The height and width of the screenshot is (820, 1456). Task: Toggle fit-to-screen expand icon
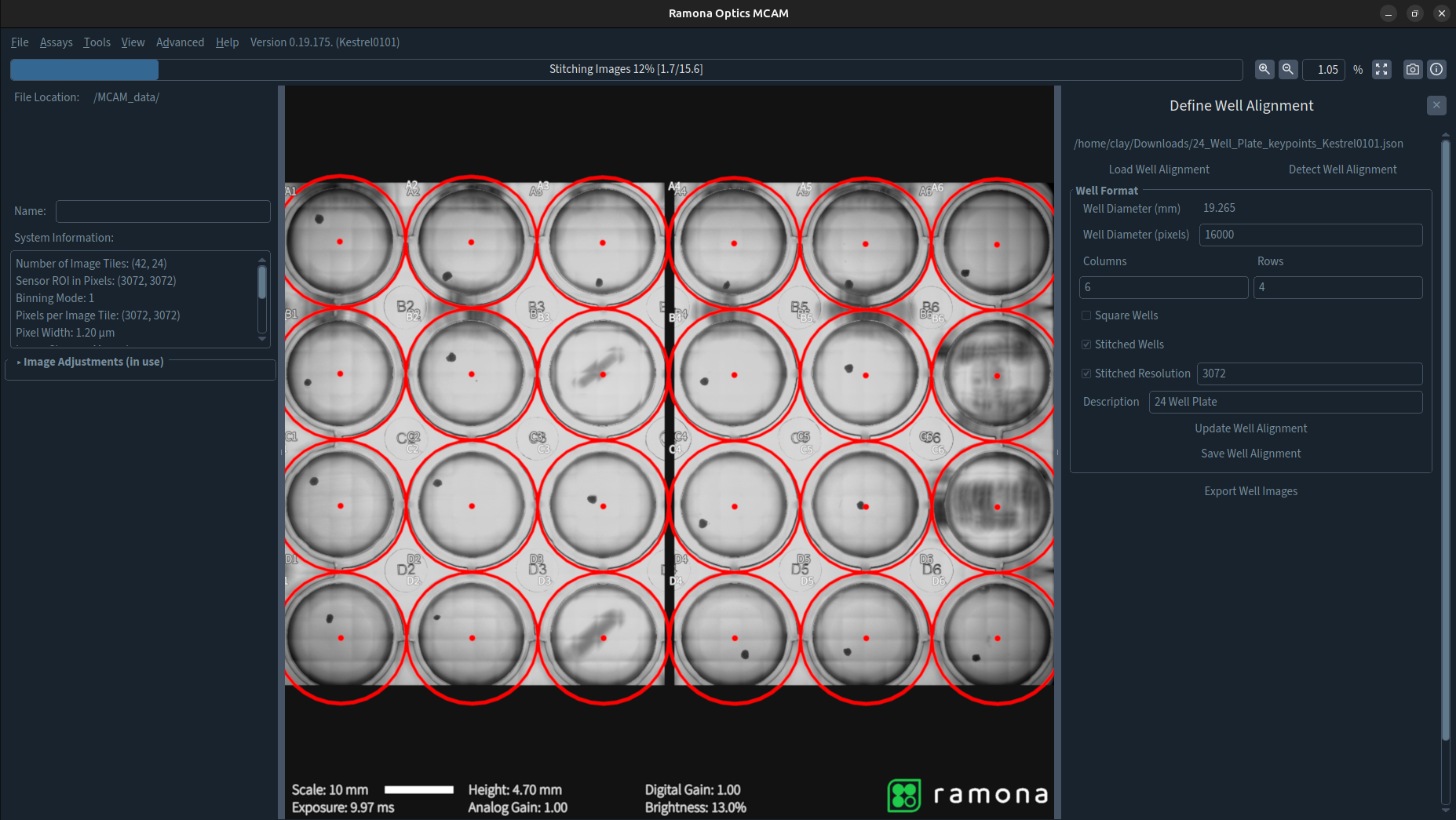(x=1381, y=69)
